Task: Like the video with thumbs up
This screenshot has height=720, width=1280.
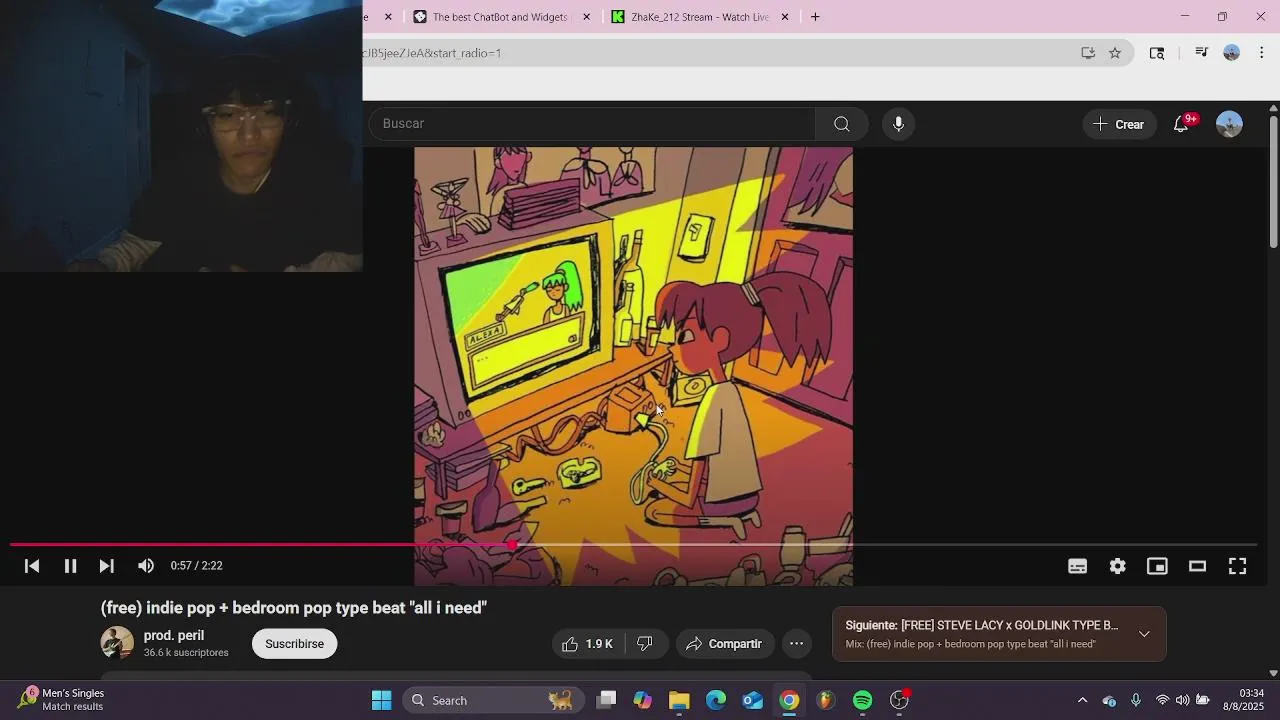Action: [588, 644]
